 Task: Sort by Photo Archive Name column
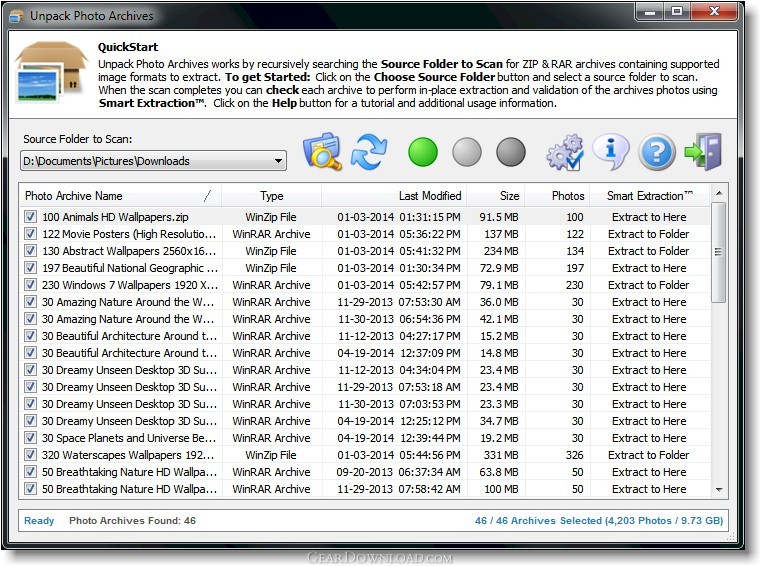point(120,196)
